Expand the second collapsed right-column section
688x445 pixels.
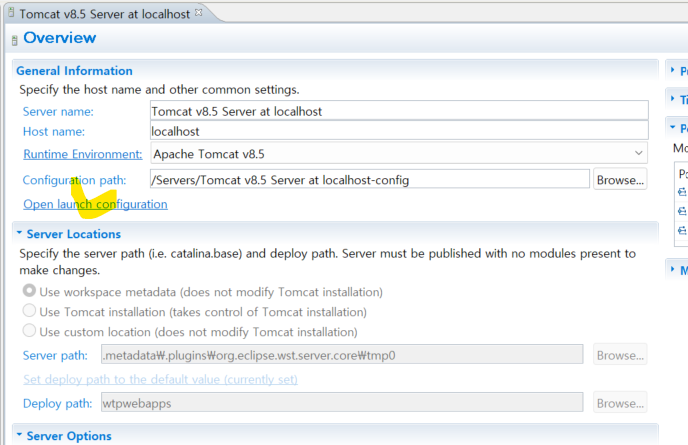click(x=673, y=99)
